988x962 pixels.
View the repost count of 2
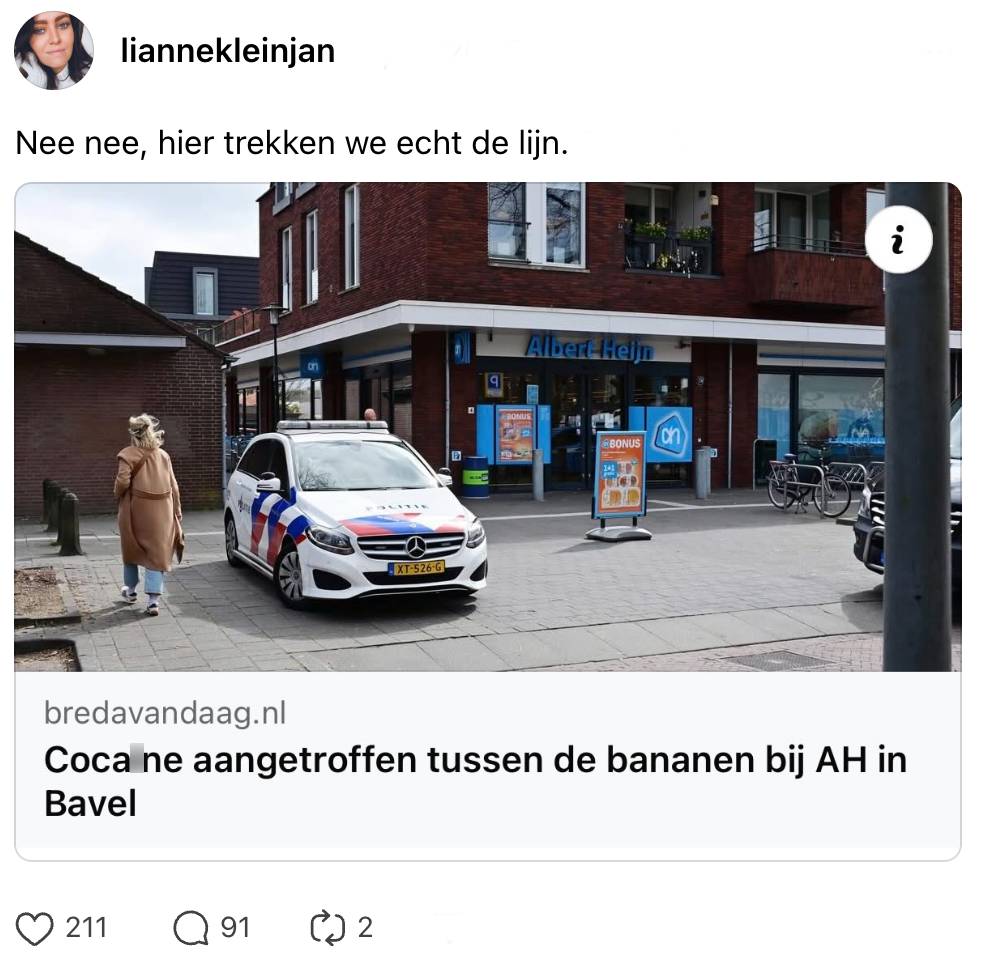pos(365,928)
